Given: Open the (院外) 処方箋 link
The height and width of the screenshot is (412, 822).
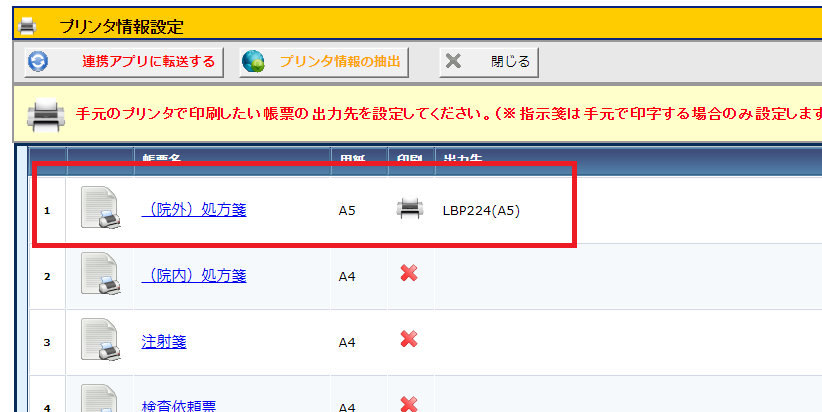Looking at the screenshot, I should pos(194,210).
